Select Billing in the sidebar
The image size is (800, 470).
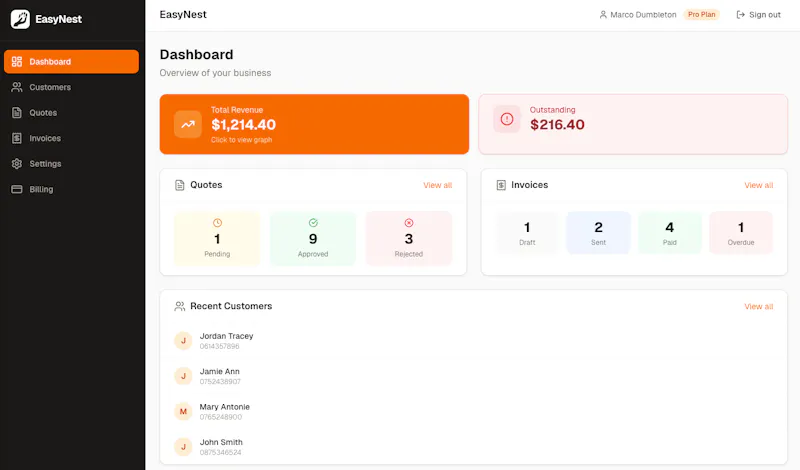(x=71, y=189)
